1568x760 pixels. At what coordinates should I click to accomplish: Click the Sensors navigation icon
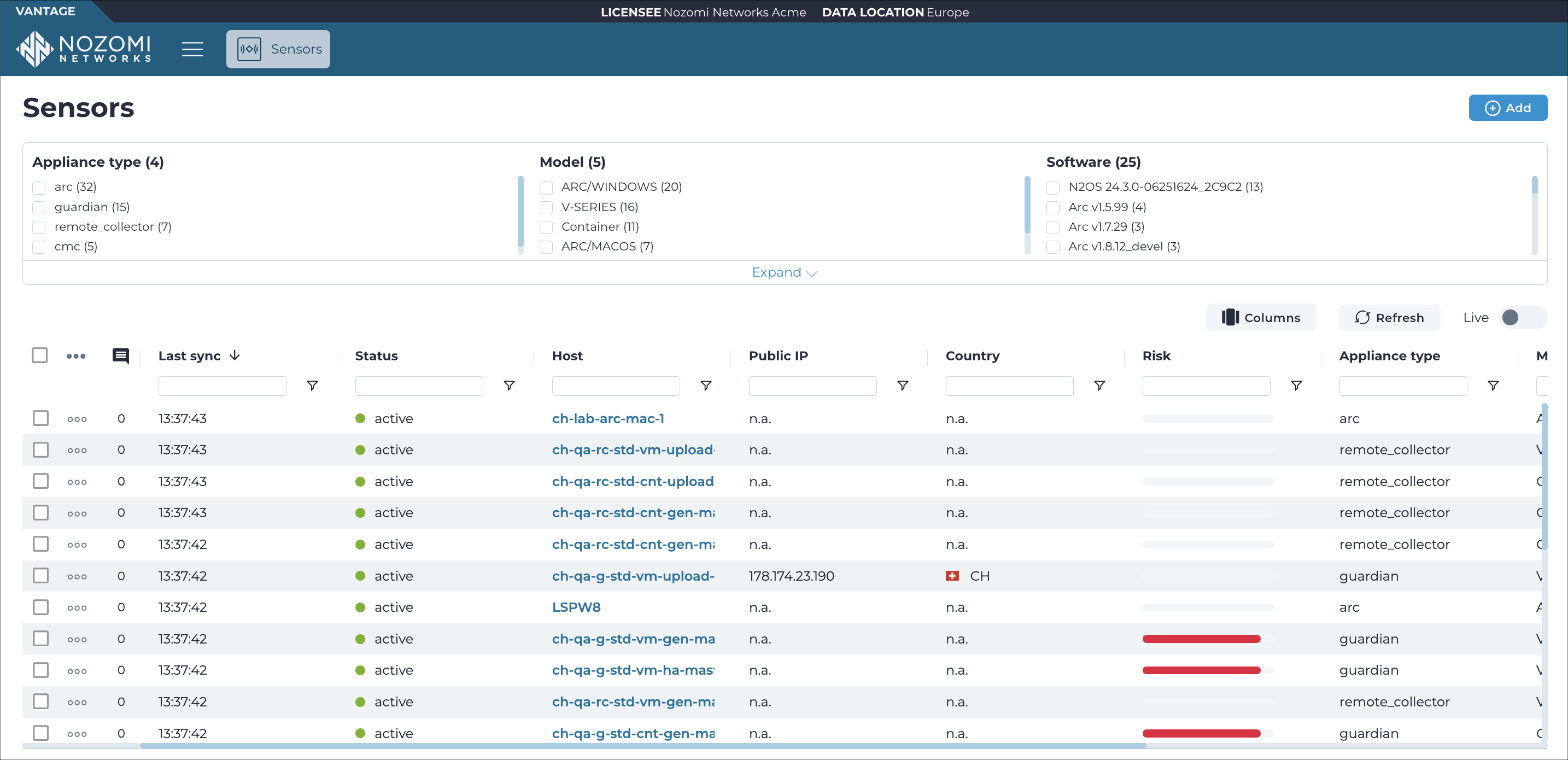click(x=248, y=48)
